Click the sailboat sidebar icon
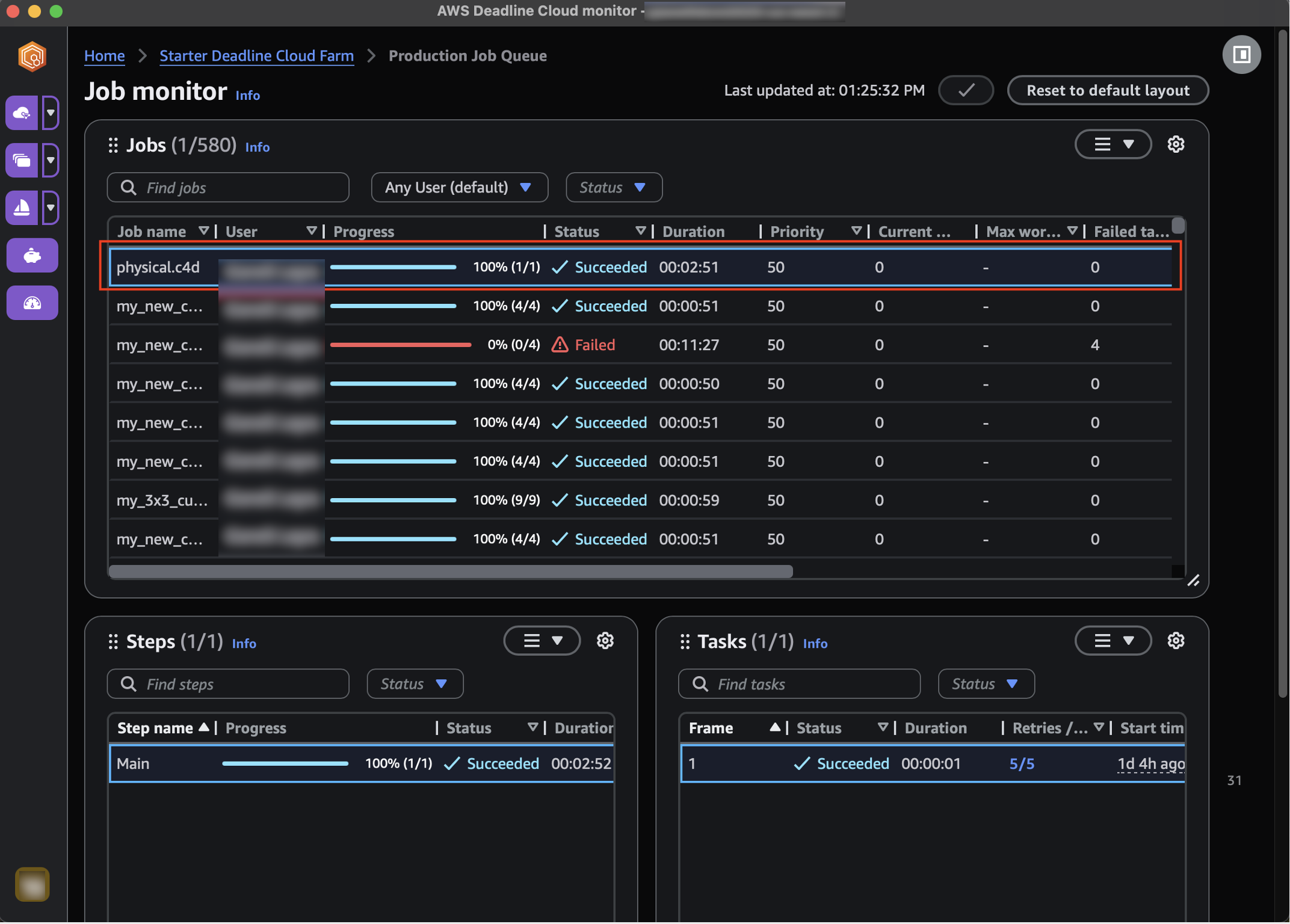Screen dimensions: 1290x924 pos(22,208)
